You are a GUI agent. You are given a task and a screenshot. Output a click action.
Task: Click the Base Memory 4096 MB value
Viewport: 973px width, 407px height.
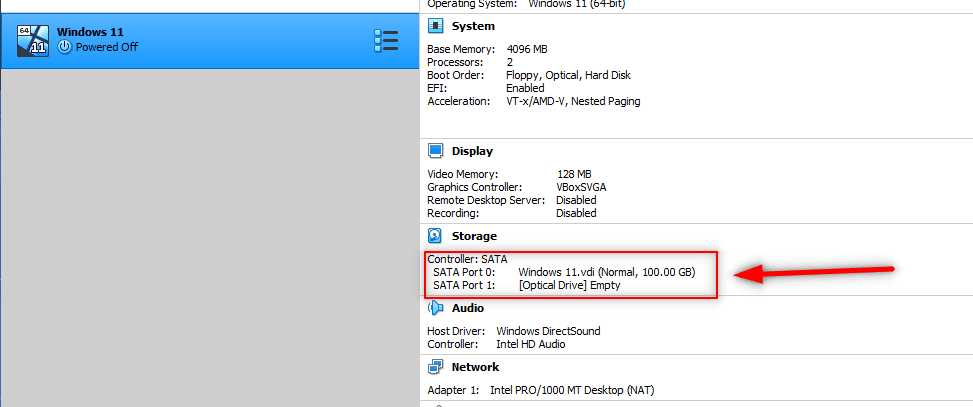(527, 49)
